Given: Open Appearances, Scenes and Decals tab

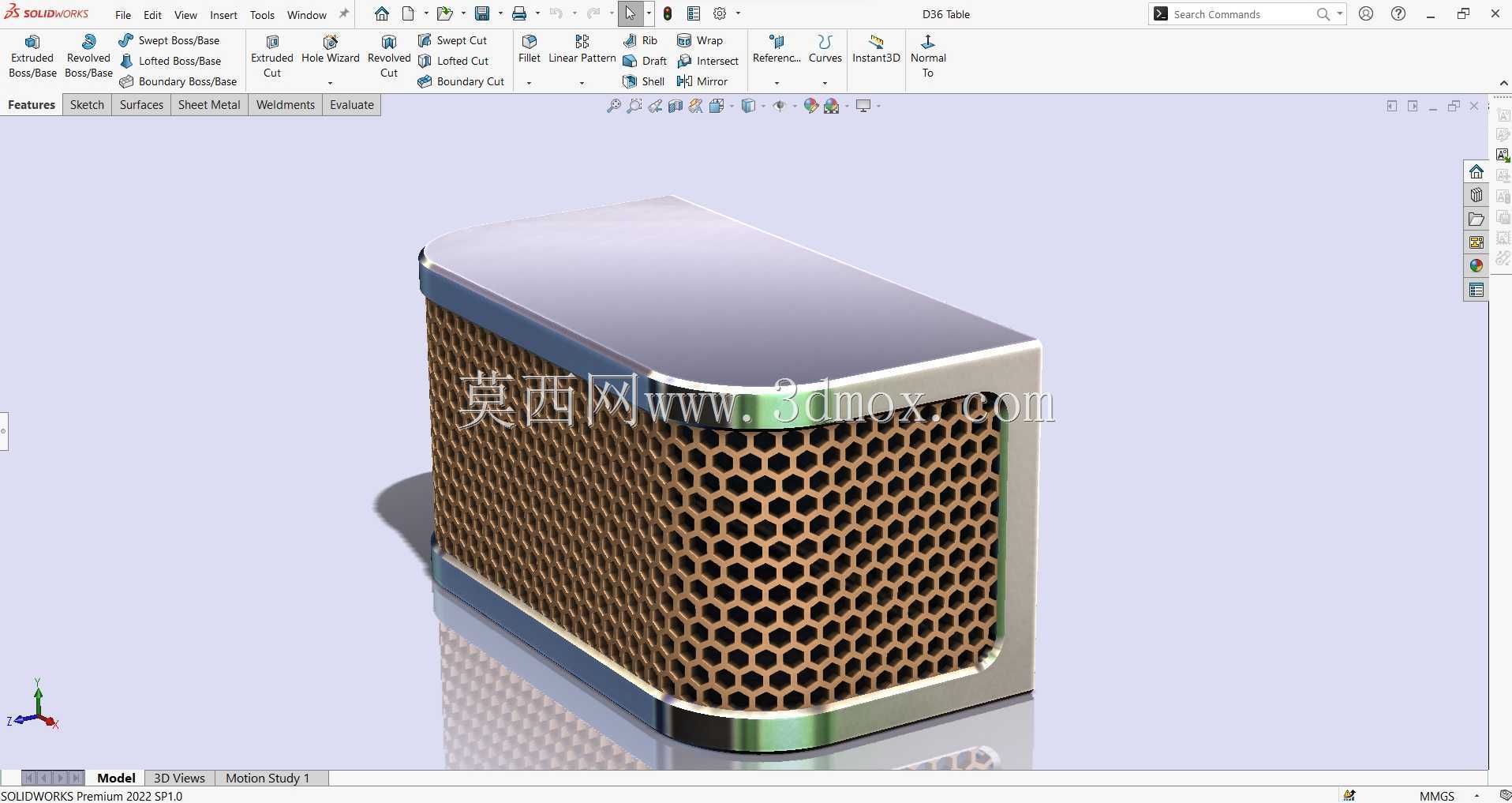Looking at the screenshot, I should [1476, 266].
